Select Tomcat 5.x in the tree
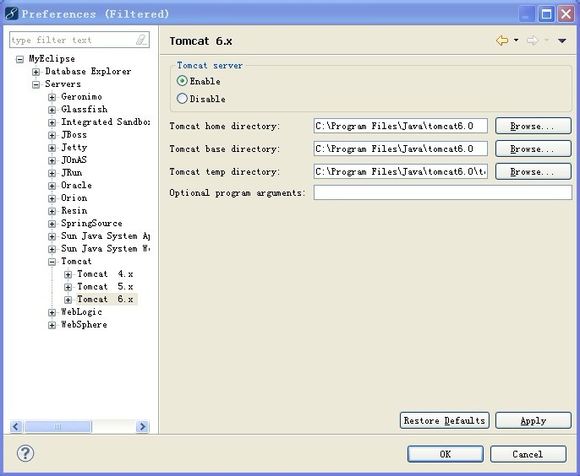 105,287
